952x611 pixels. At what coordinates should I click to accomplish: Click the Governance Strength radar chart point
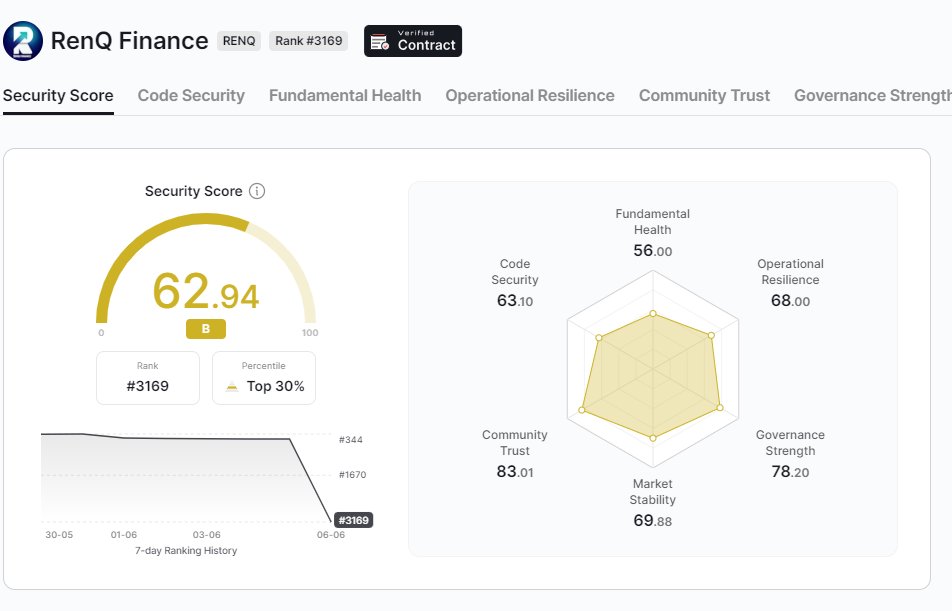tap(720, 408)
